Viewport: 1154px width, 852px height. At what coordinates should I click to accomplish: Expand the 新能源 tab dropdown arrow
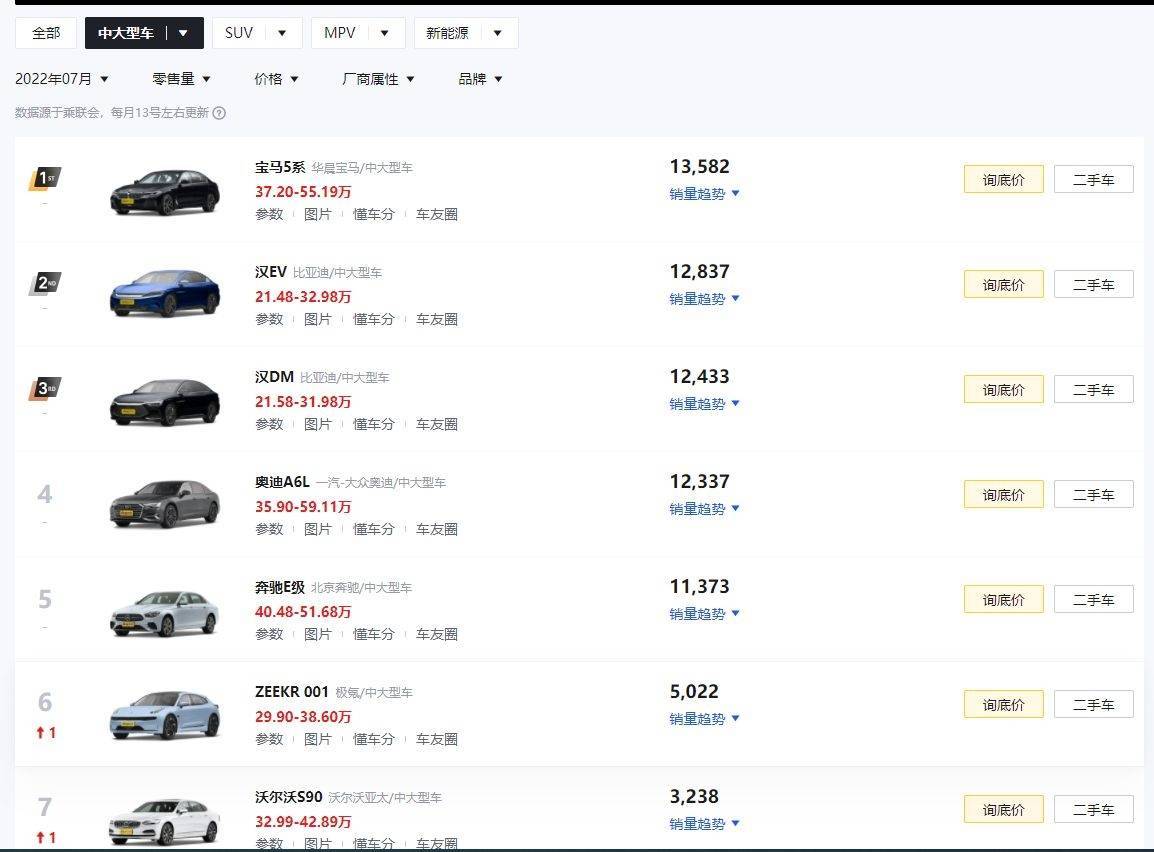coord(498,33)
